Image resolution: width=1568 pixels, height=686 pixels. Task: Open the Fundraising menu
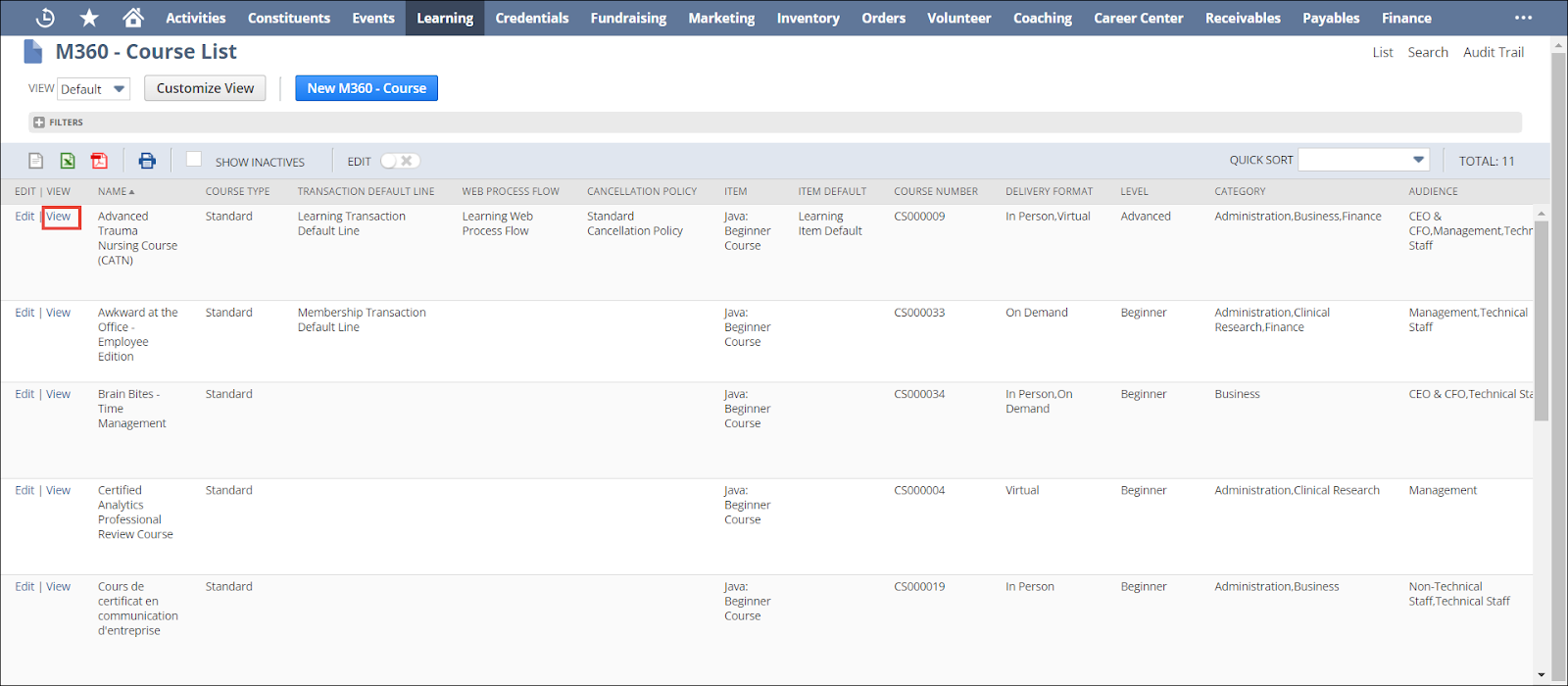click(628, 18)
